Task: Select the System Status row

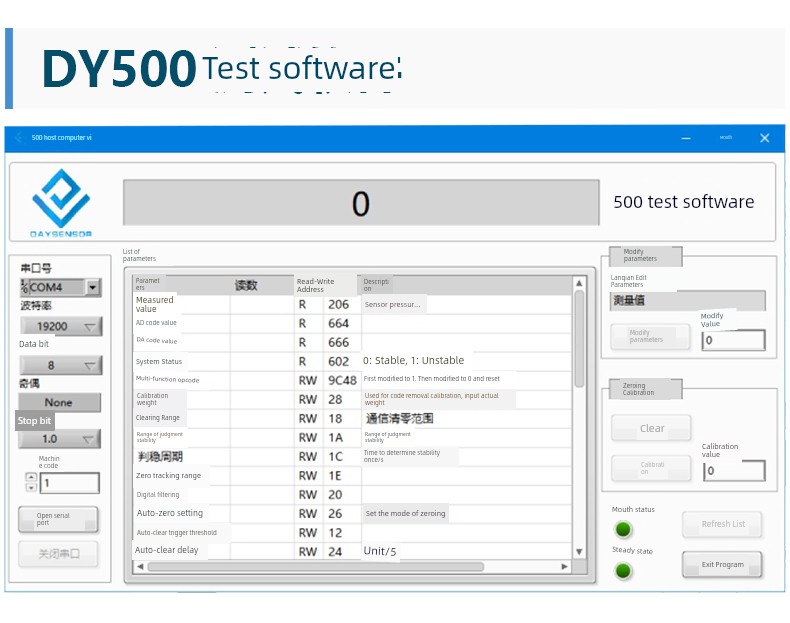Action: pos(352,362)
